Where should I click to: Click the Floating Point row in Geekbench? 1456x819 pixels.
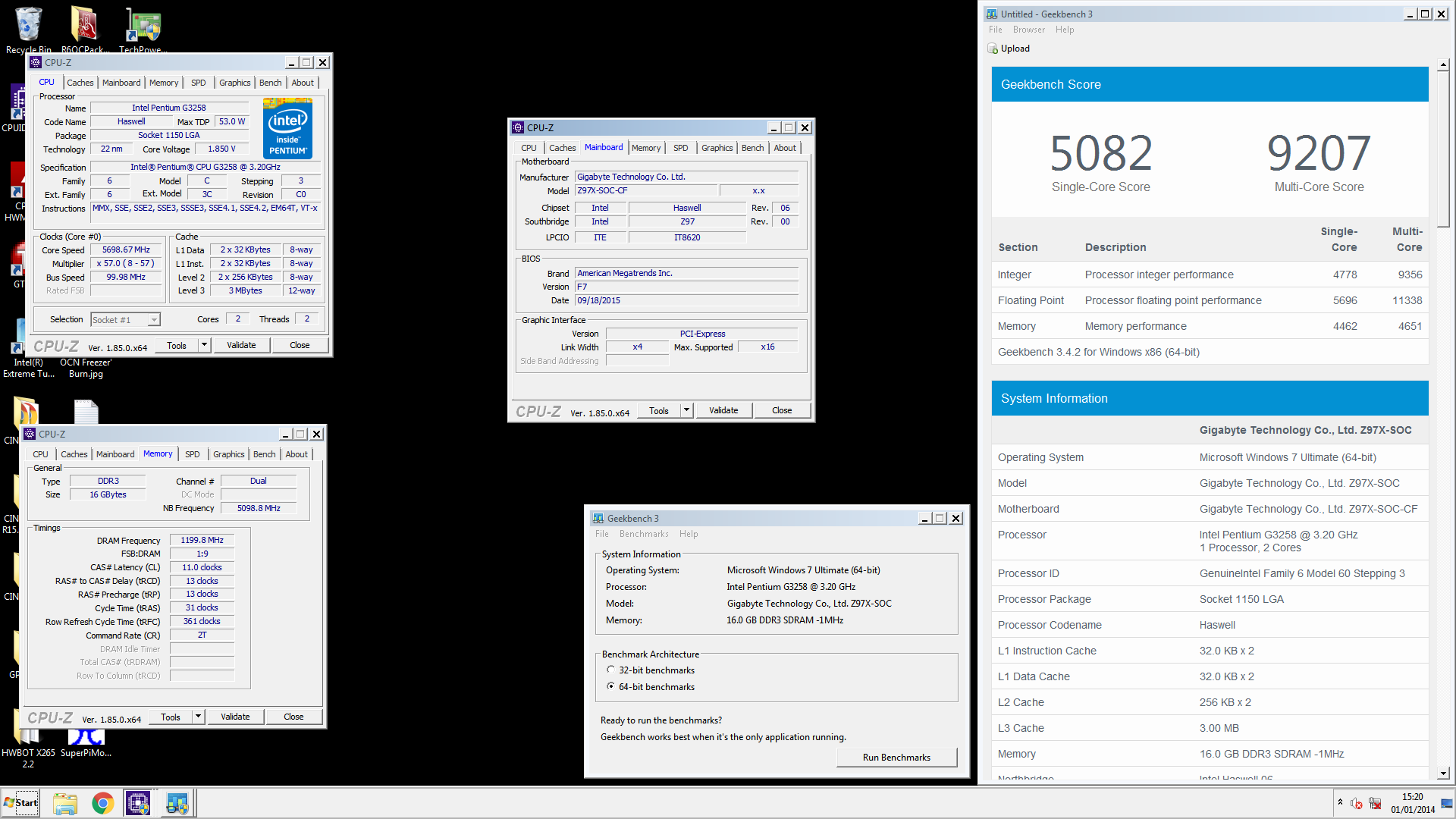click(x=1210, y=300)
